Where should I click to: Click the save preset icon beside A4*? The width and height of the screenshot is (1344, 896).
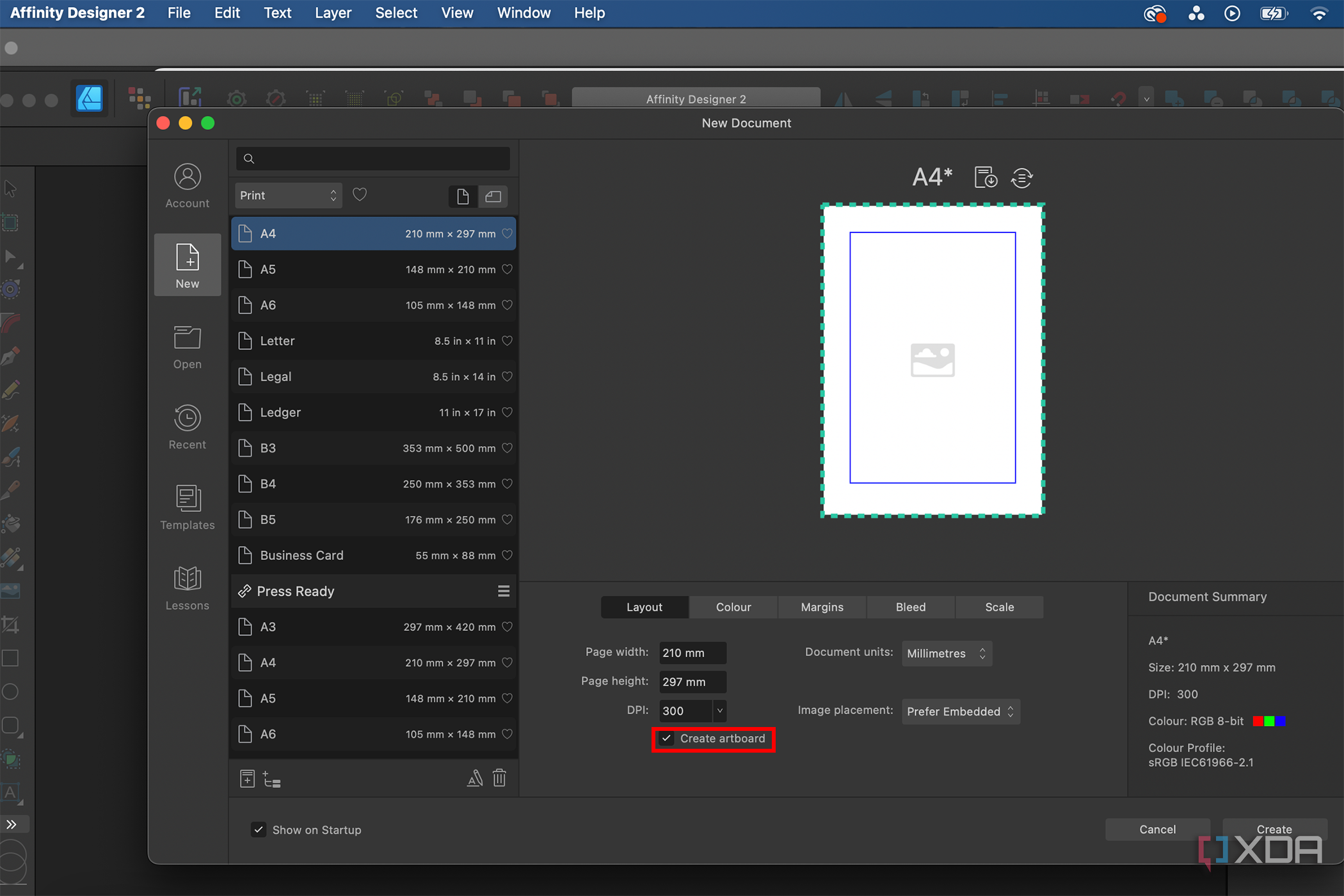[x=986, y=177]
